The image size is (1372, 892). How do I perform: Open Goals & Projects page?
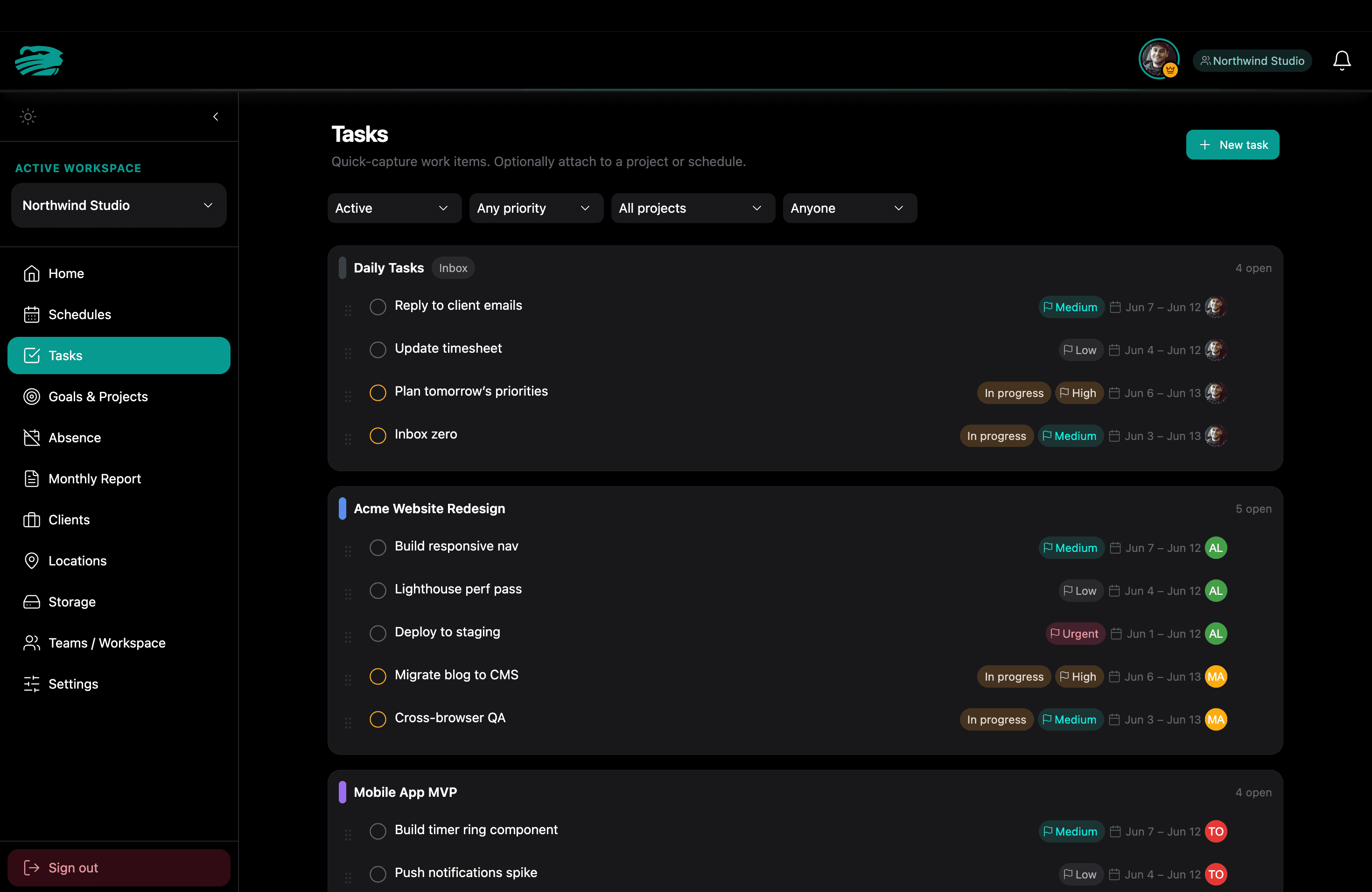coord(119,397)
